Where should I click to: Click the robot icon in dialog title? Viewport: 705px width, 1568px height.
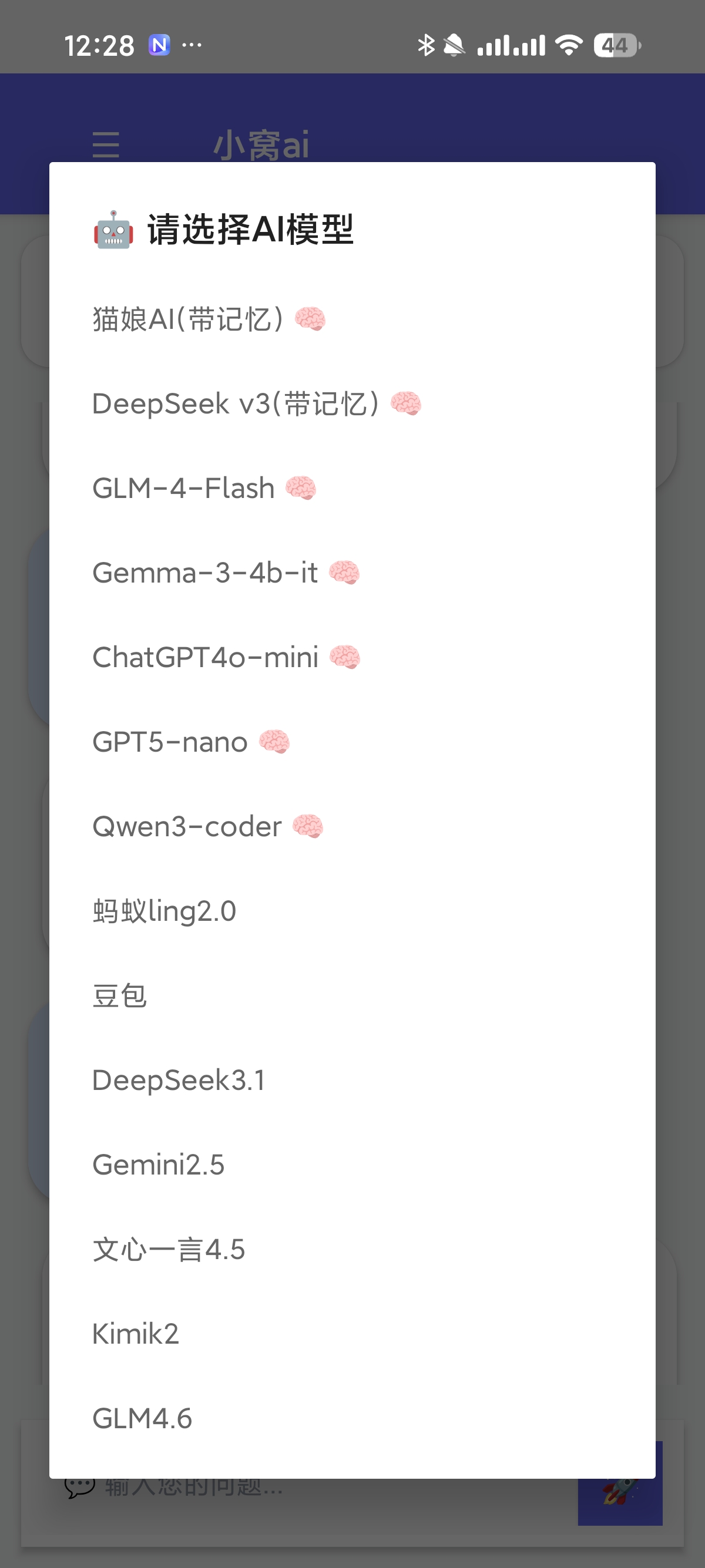click(x=113, y=230)
